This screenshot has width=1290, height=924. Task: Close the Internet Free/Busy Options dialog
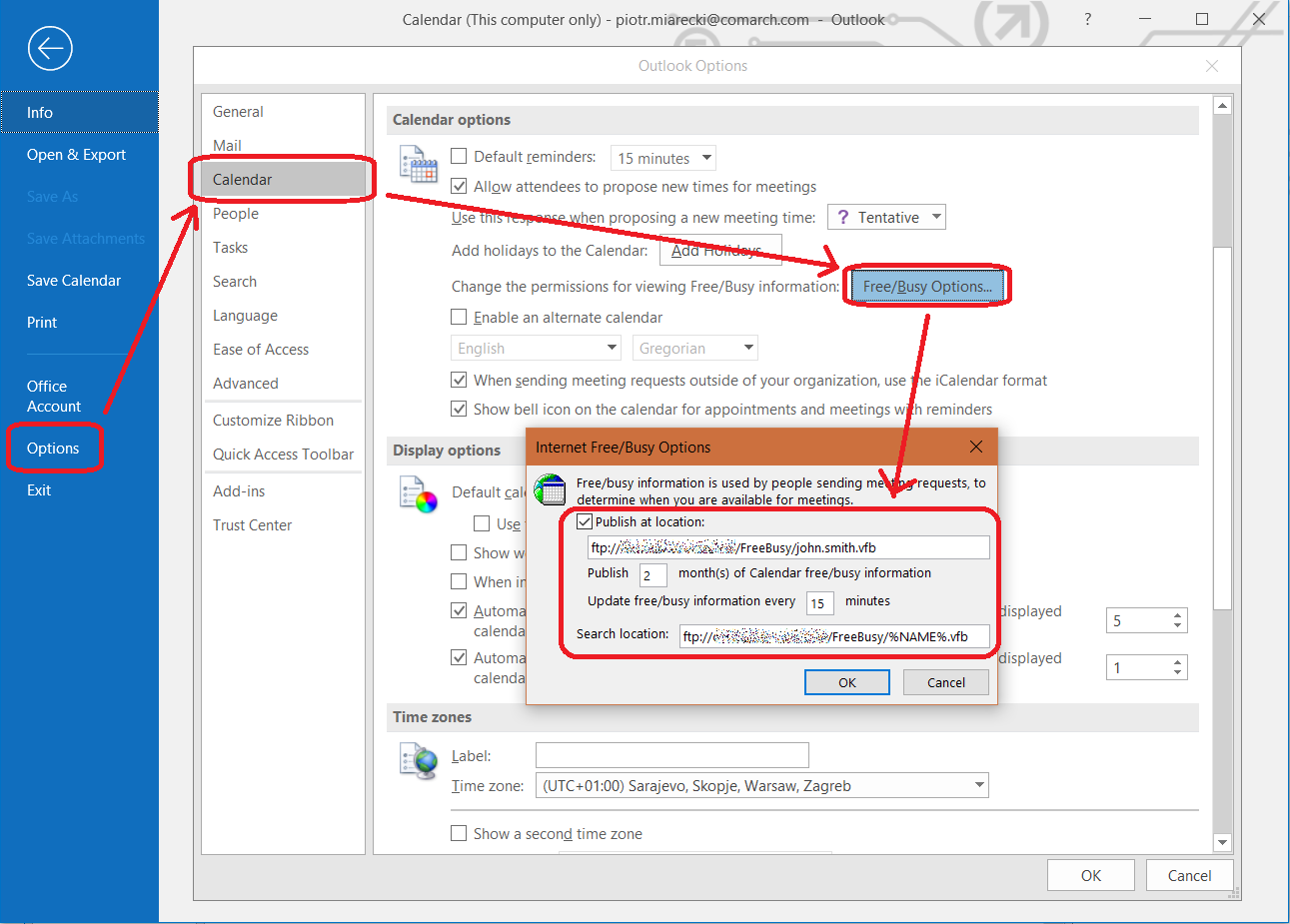point(976,447)
